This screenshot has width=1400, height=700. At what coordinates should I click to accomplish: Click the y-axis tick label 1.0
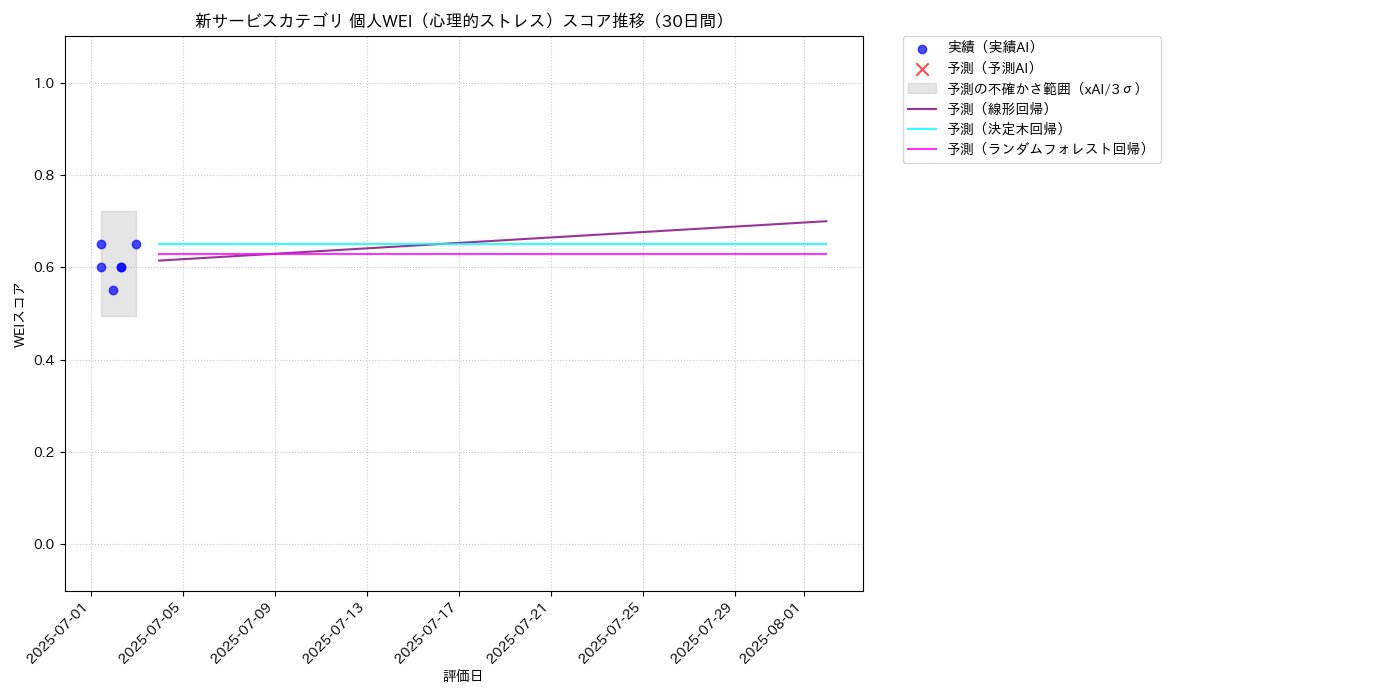click(43, 83)
